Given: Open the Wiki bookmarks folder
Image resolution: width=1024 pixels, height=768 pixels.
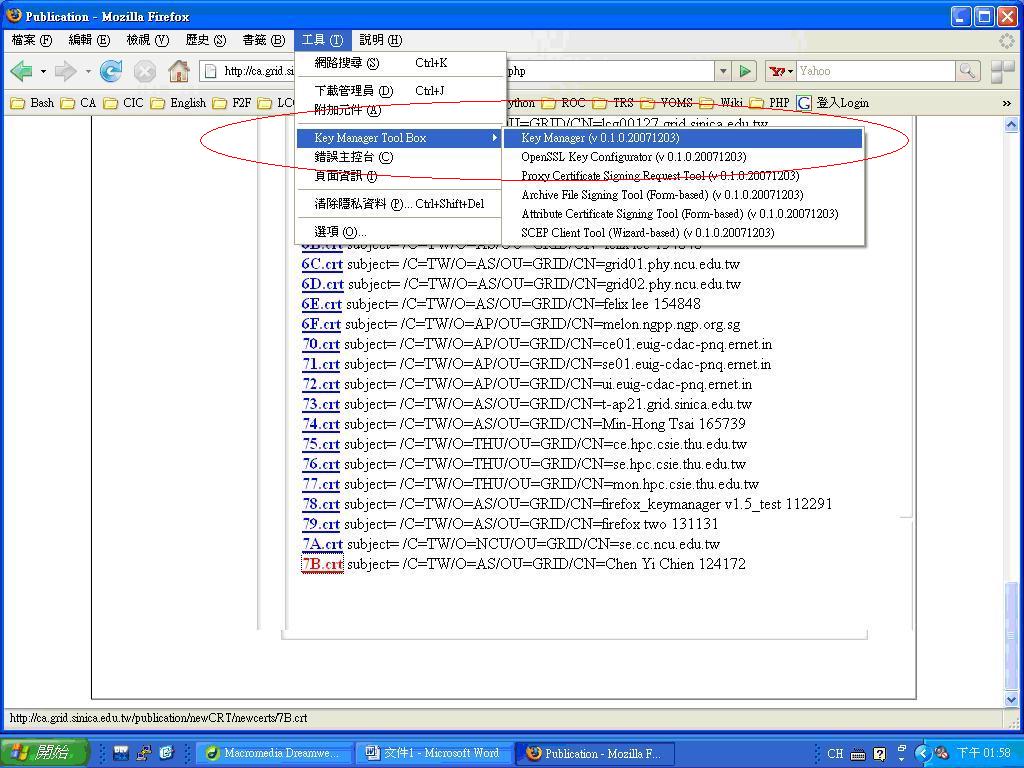Looking at the screenshot, I should pyautogui.click(x=722, y=103).
